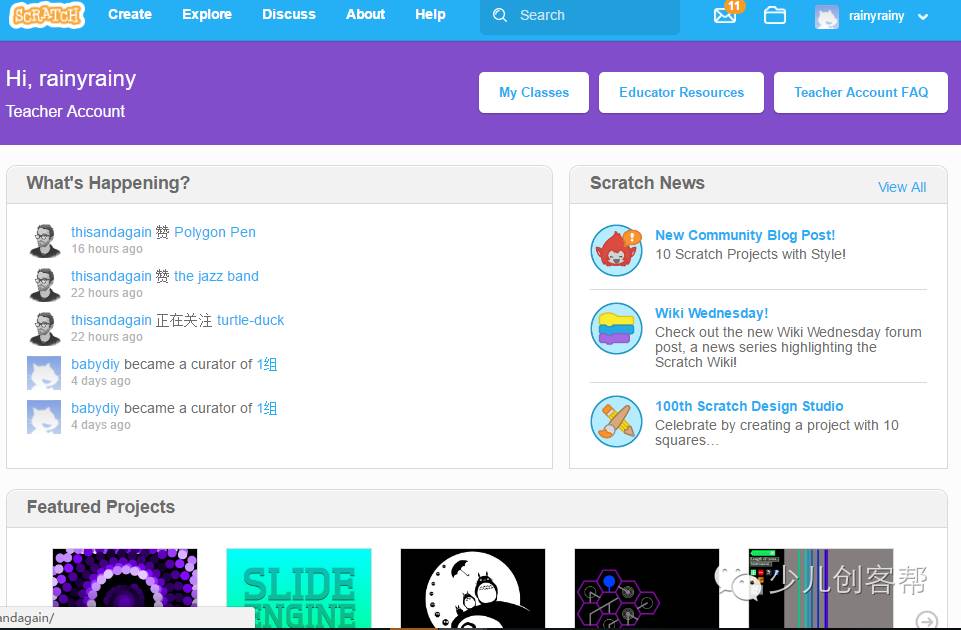Click the New Community Blog Post icon
961x630 pixels.
click(x=617, y=250)
